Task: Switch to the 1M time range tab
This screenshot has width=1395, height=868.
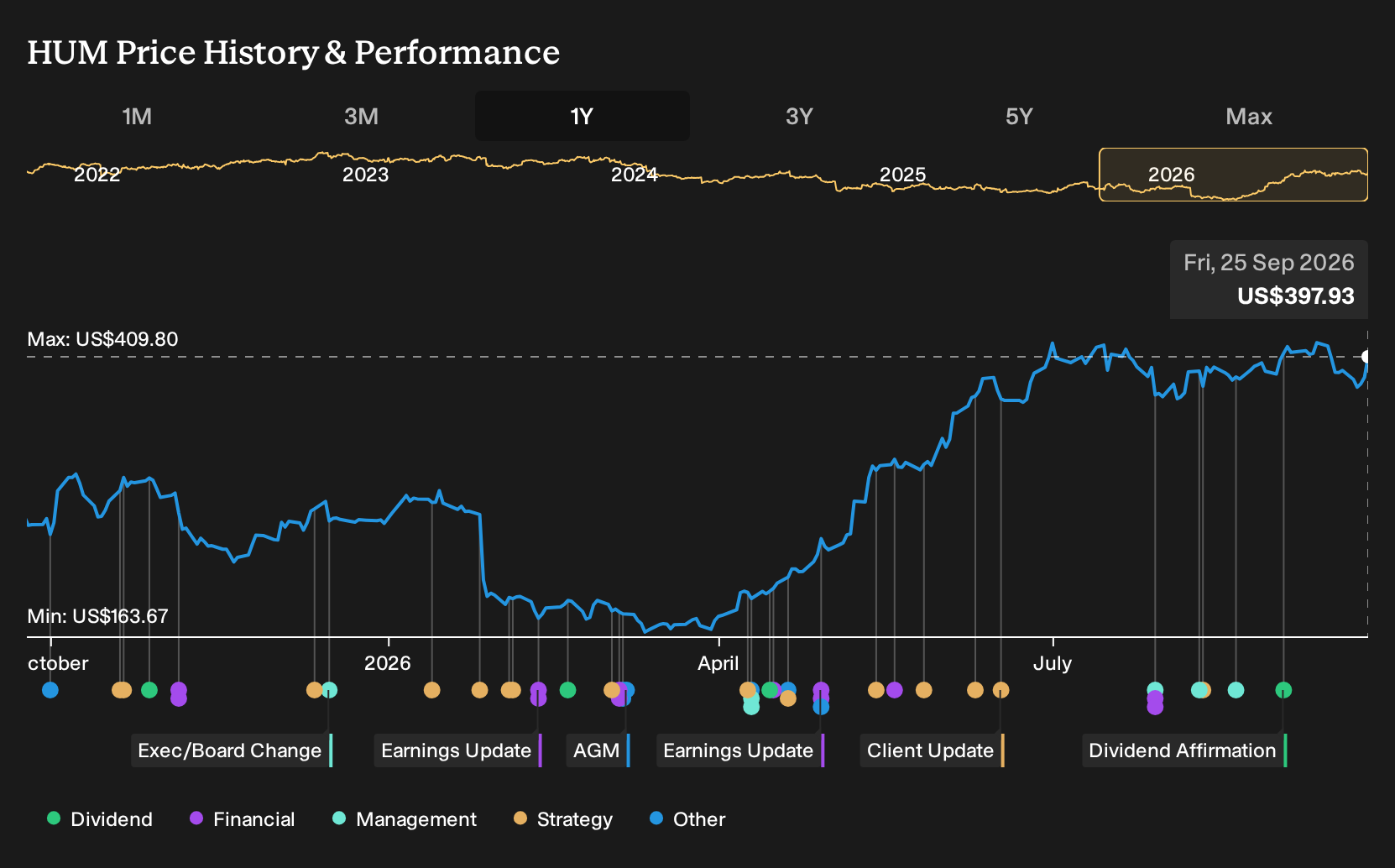Action: point(137,116)
